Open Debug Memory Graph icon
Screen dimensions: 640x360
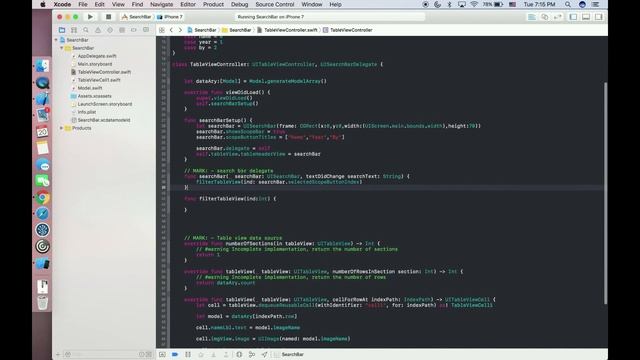[x=252, y=354]
